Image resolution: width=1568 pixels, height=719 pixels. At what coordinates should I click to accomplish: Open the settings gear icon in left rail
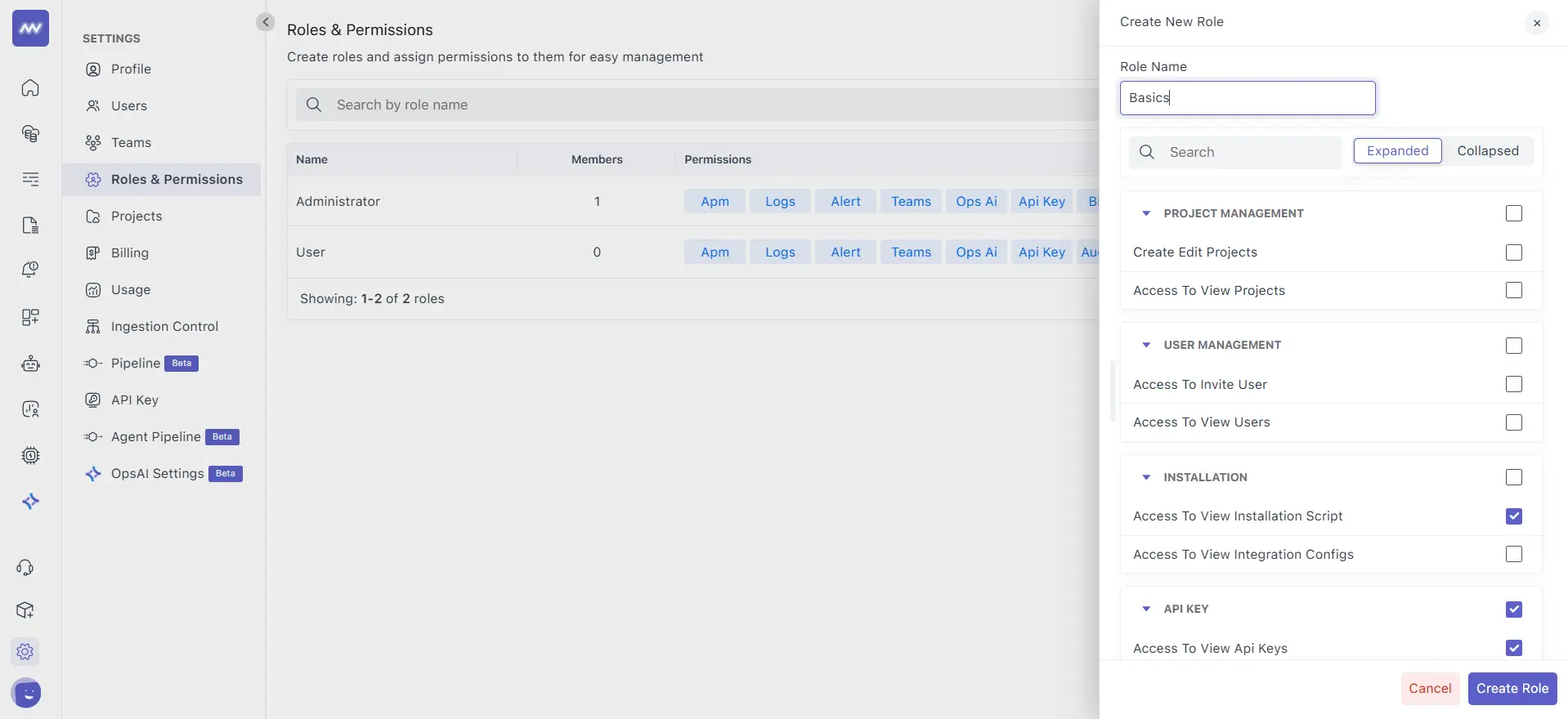pos(25,651)
